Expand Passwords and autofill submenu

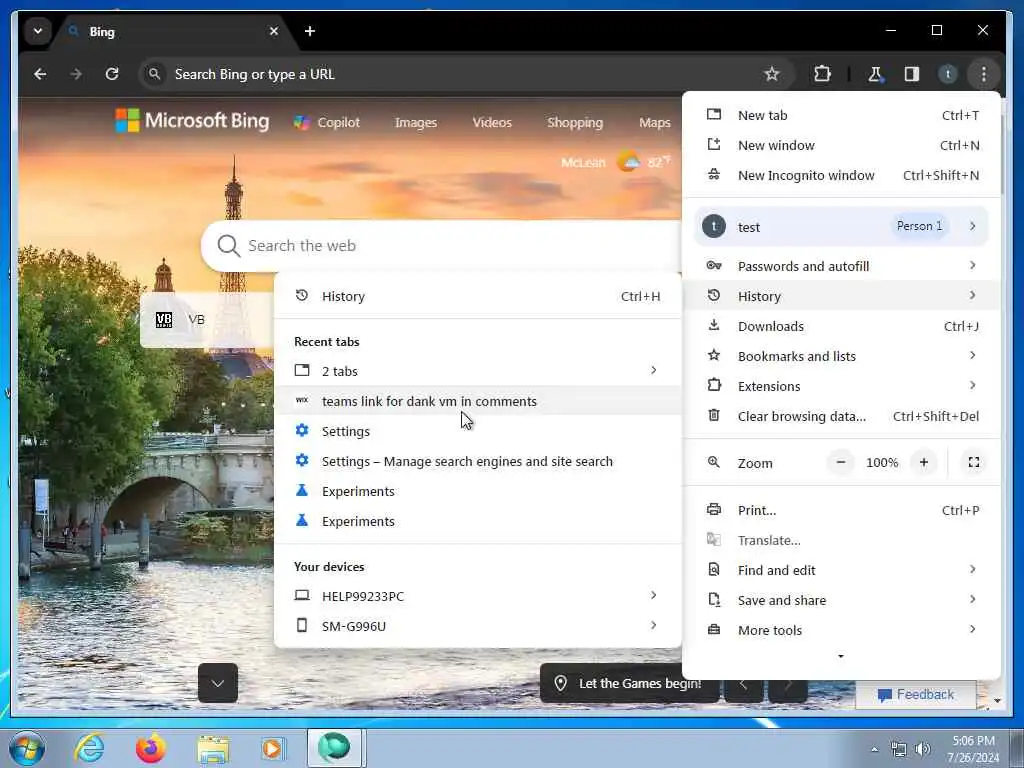click(841, 266)
